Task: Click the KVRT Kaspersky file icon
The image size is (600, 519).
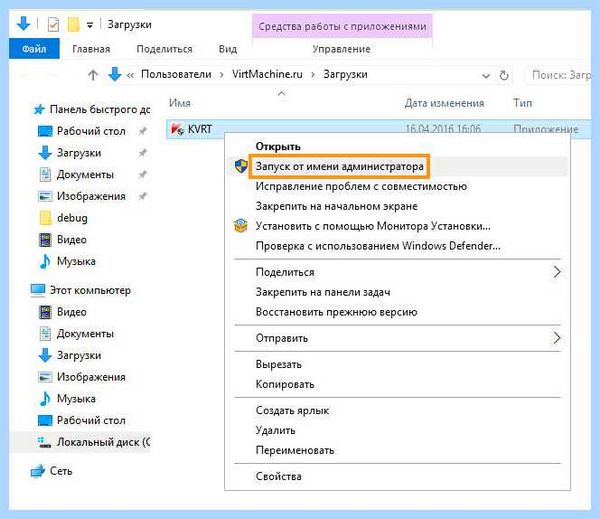Action: (177, 129)
